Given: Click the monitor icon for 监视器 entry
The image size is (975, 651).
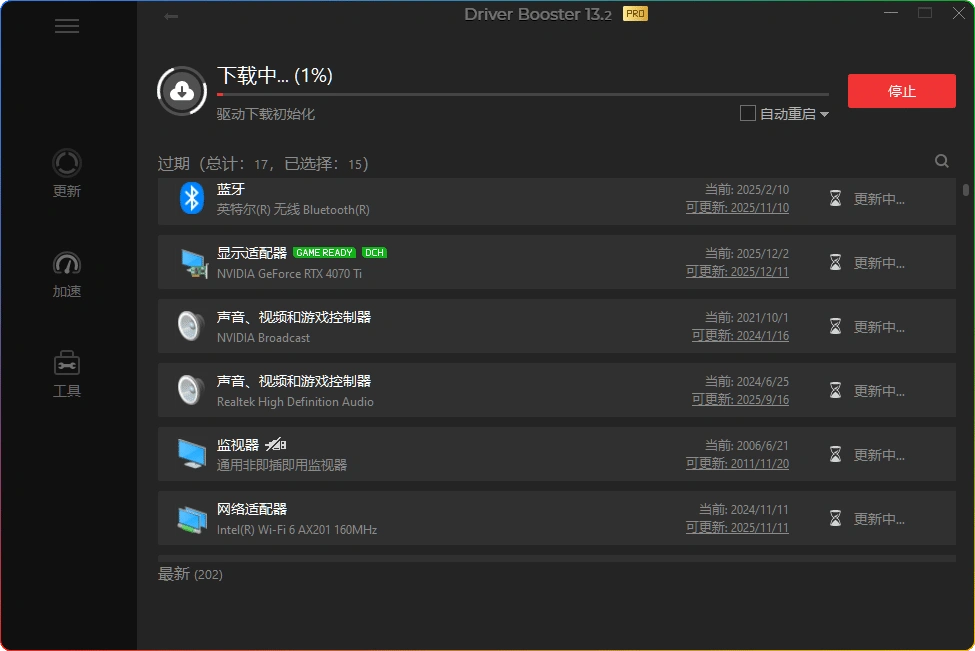Looking at the screenshot, I should pyautogui.click(x=191, y=454).
